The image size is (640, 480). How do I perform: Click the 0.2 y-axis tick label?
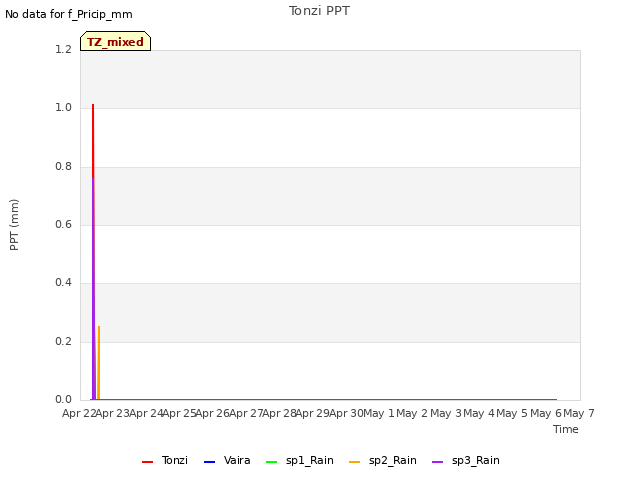coord(63,341)
